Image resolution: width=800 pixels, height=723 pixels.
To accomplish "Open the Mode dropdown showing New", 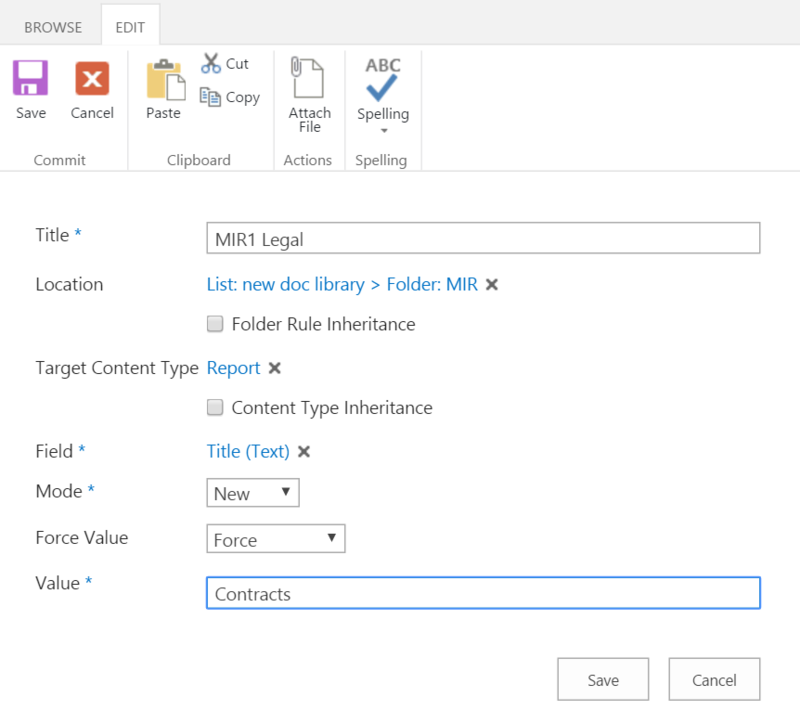I will point(253,493).
